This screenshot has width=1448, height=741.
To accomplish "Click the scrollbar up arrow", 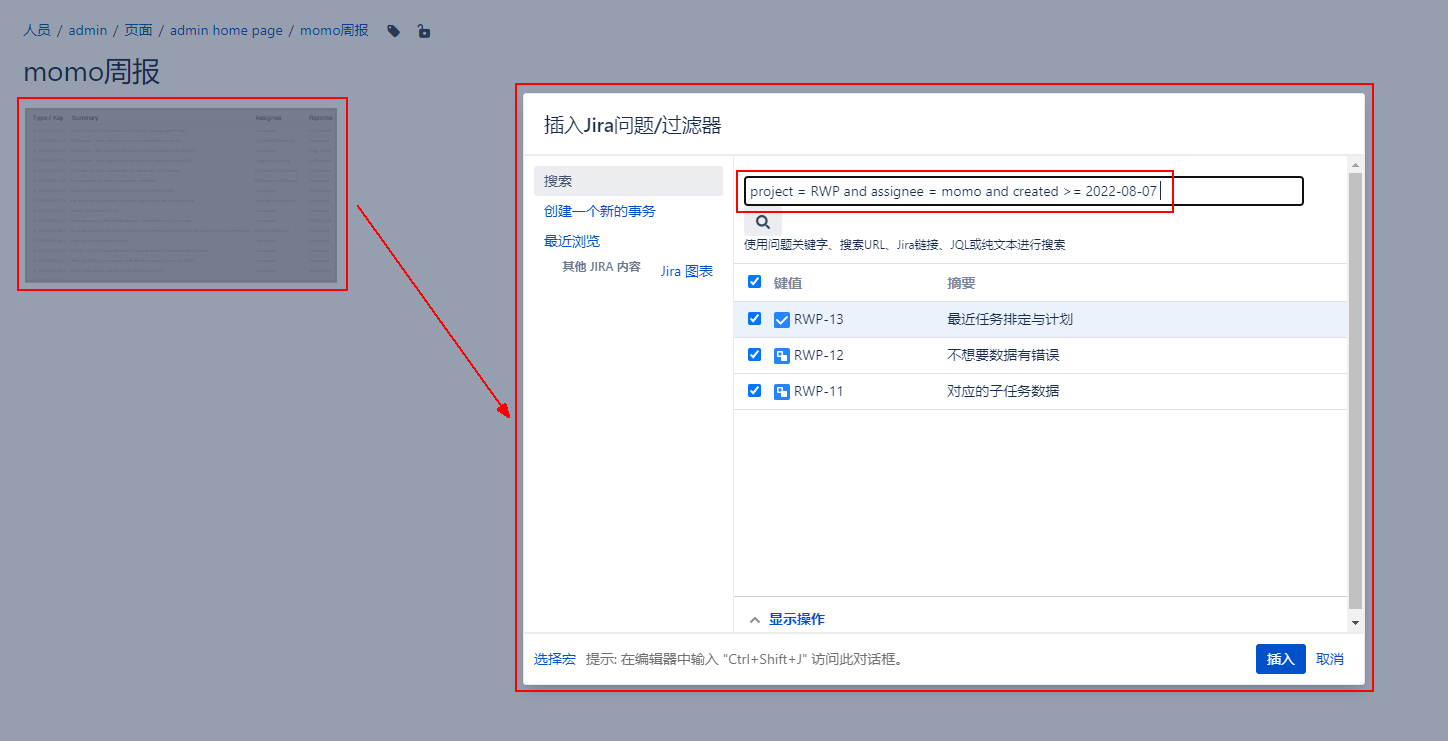I will [1355, 165].
